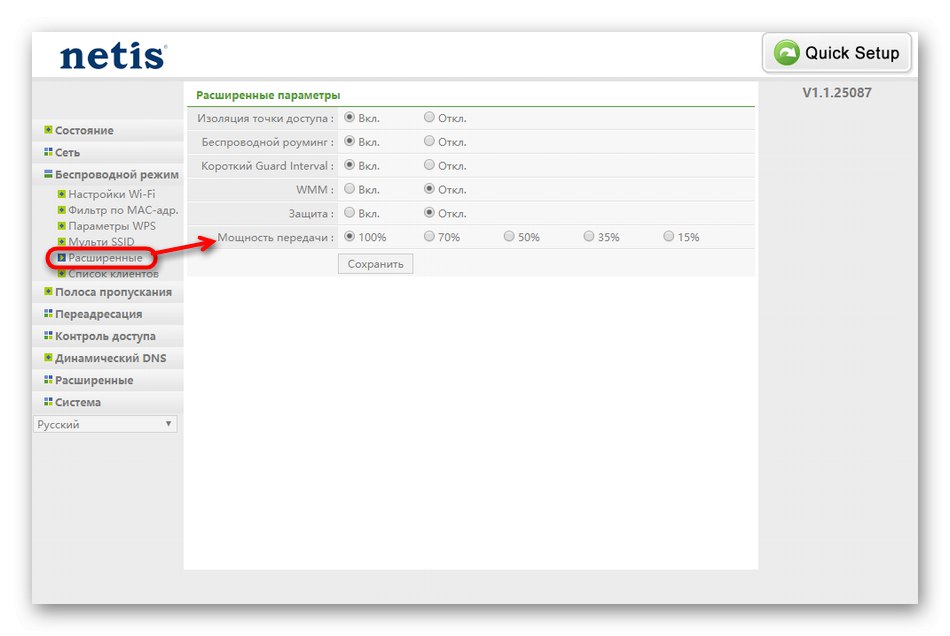Screen dimensions: 950x636
Task: Open the Полоса пропускания page
Action: click(113, 292)
